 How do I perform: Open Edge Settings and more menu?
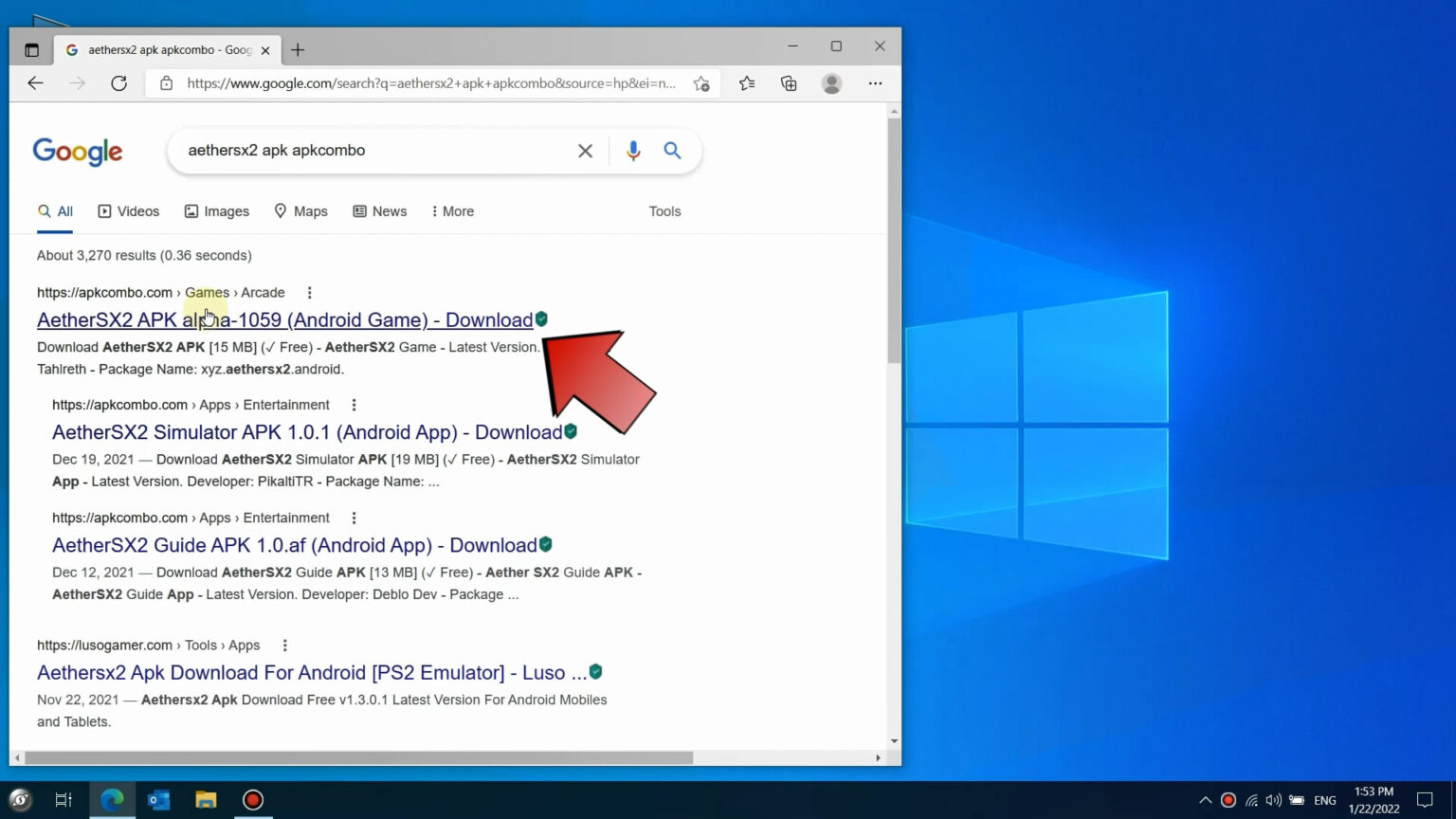point(875,83)
